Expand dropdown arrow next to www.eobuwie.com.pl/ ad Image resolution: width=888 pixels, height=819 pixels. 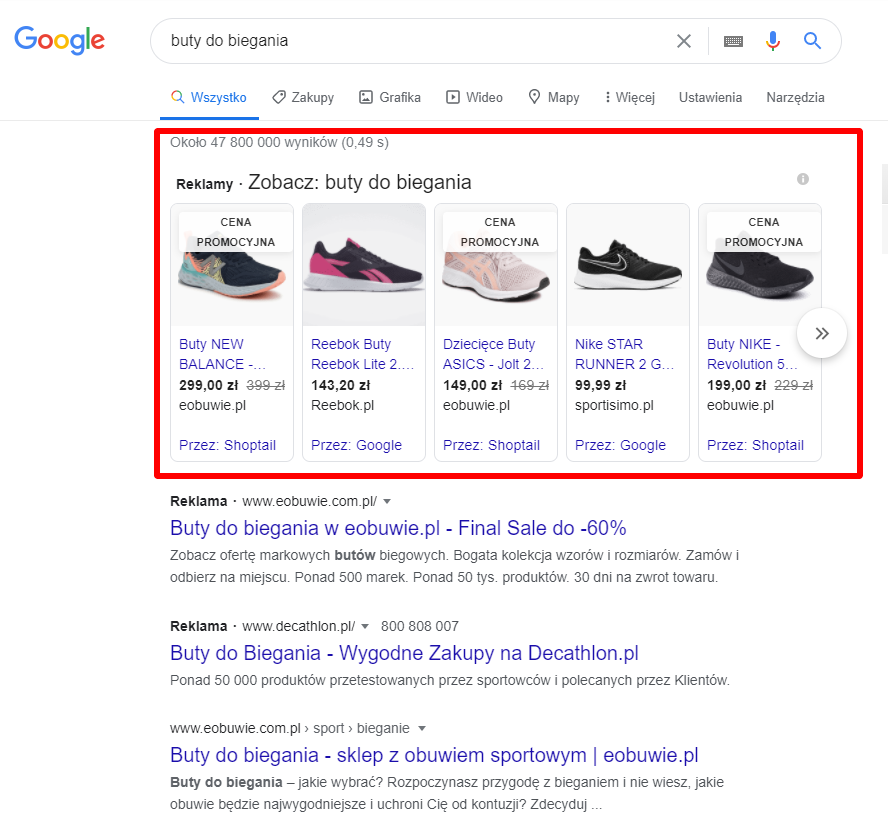point(387,501)
